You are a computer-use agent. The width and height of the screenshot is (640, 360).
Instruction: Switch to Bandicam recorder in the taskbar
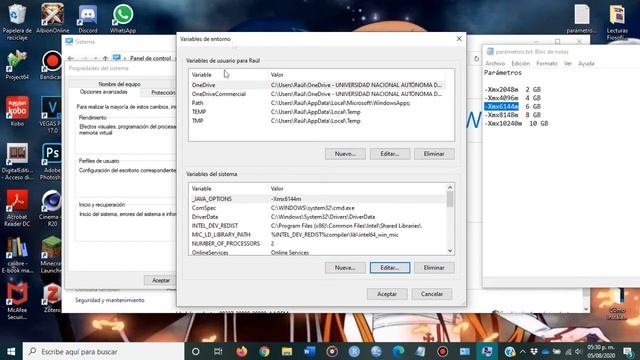pyautogui.click(x=442, y=351)
